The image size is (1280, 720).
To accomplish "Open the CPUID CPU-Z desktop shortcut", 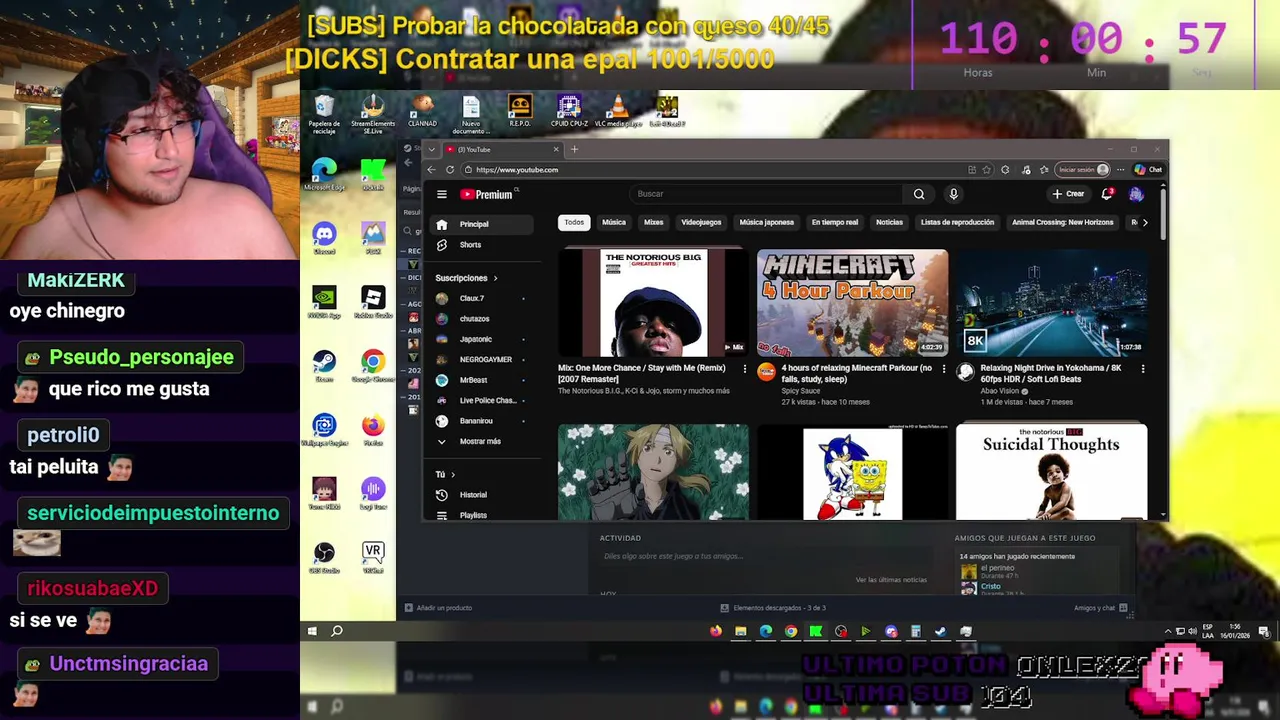I will coord(569,110).
